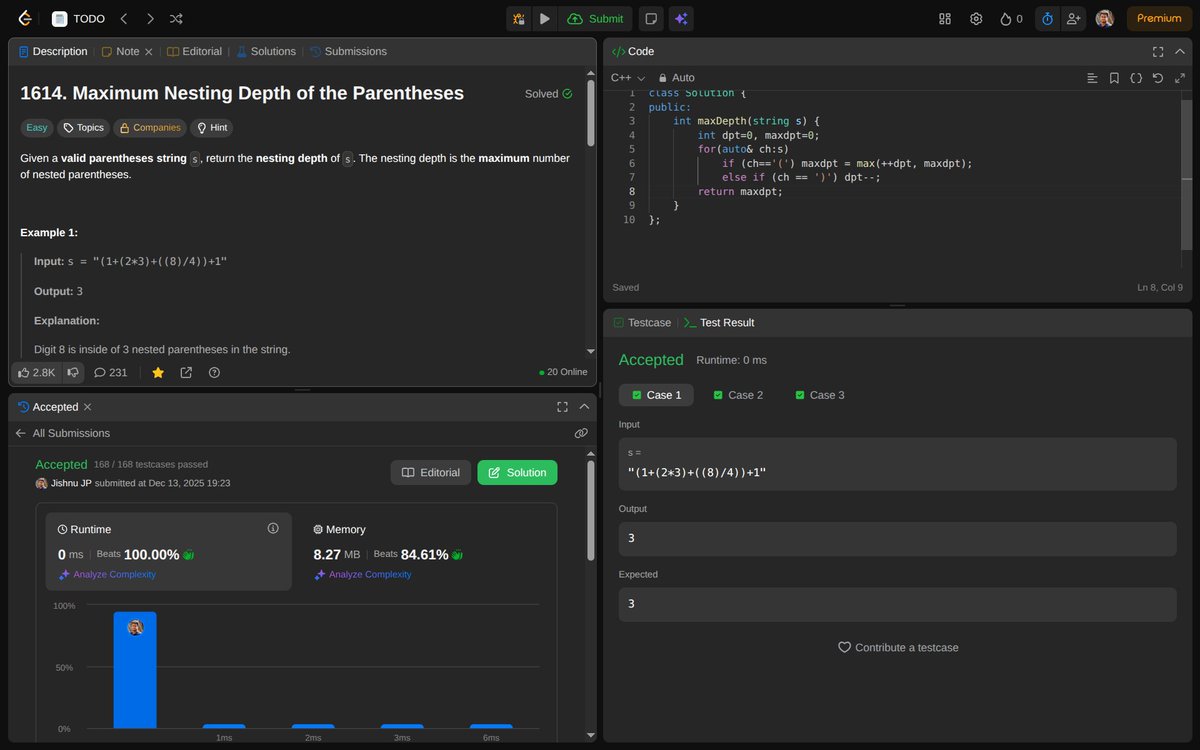Switch to the Editorial tab
The width and height of the screenshot is (1200, 750).
point(194,51)
